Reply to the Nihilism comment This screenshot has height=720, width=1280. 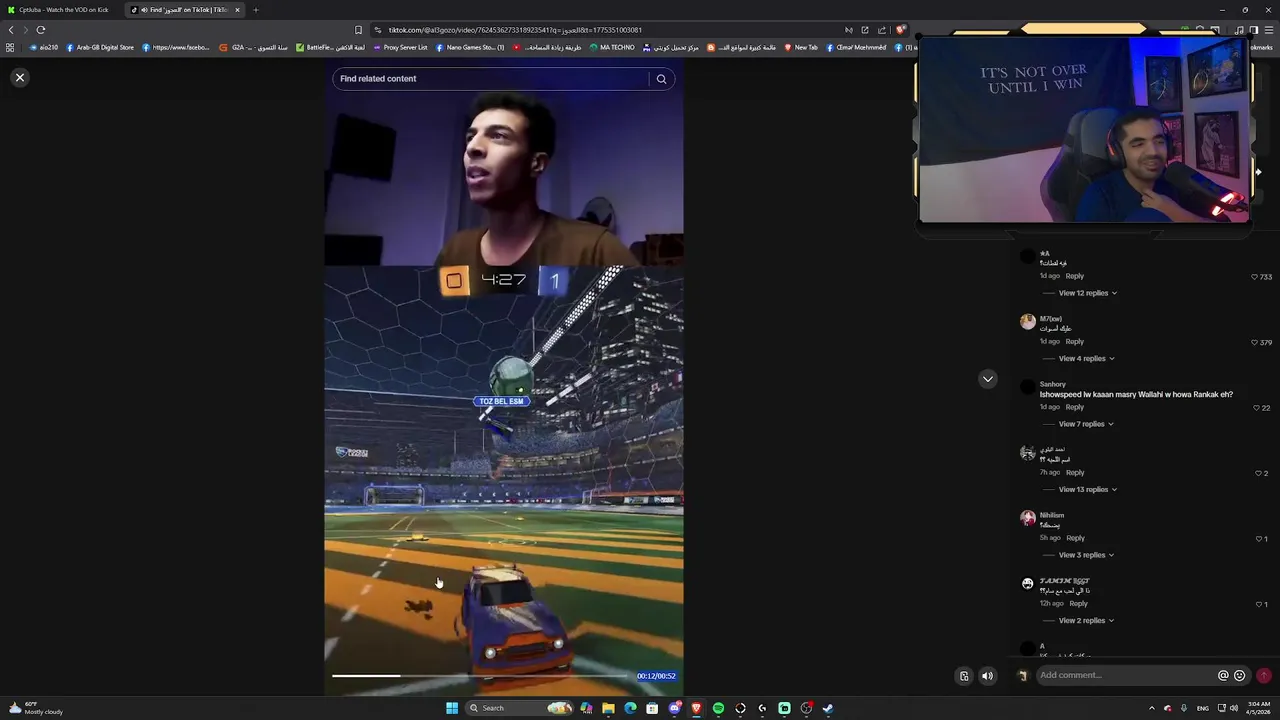click(x=1075, y=538)
